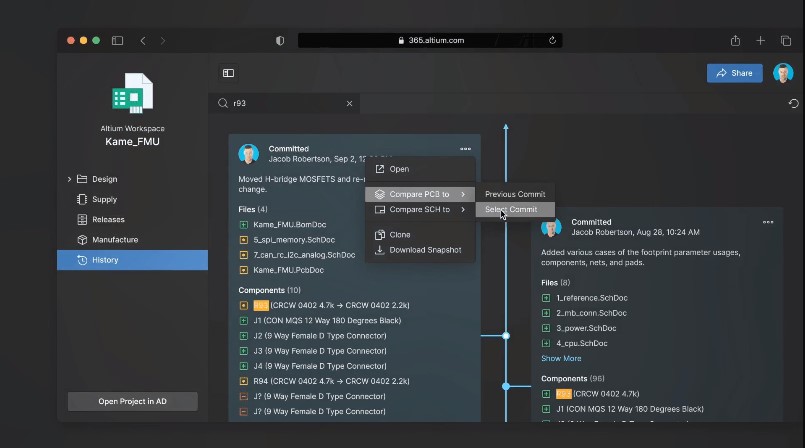Screen dimensions: 805x448
Task: Show the tab overview icon
Action: tap(785, 41)
